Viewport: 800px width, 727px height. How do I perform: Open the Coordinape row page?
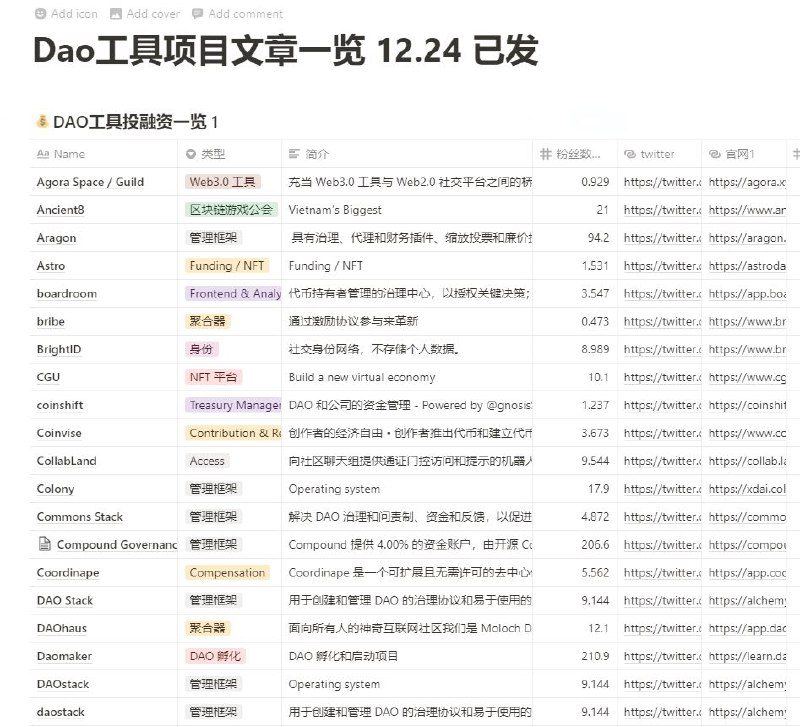tap(68, 573)
